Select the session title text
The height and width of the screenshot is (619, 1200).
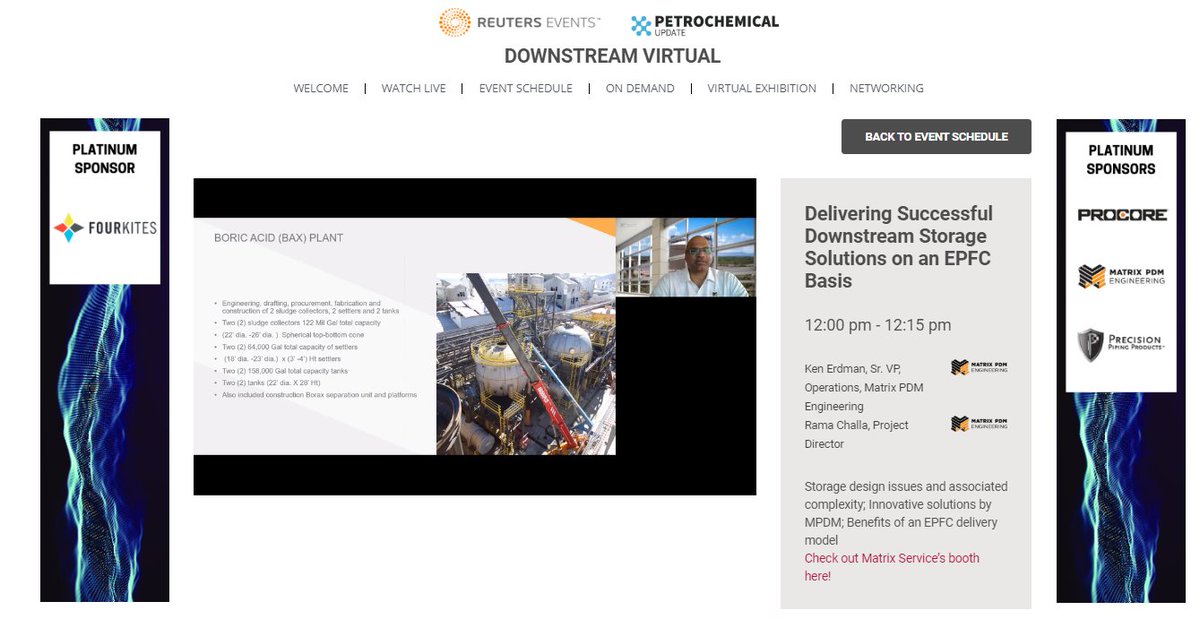(x=898, y=247)
